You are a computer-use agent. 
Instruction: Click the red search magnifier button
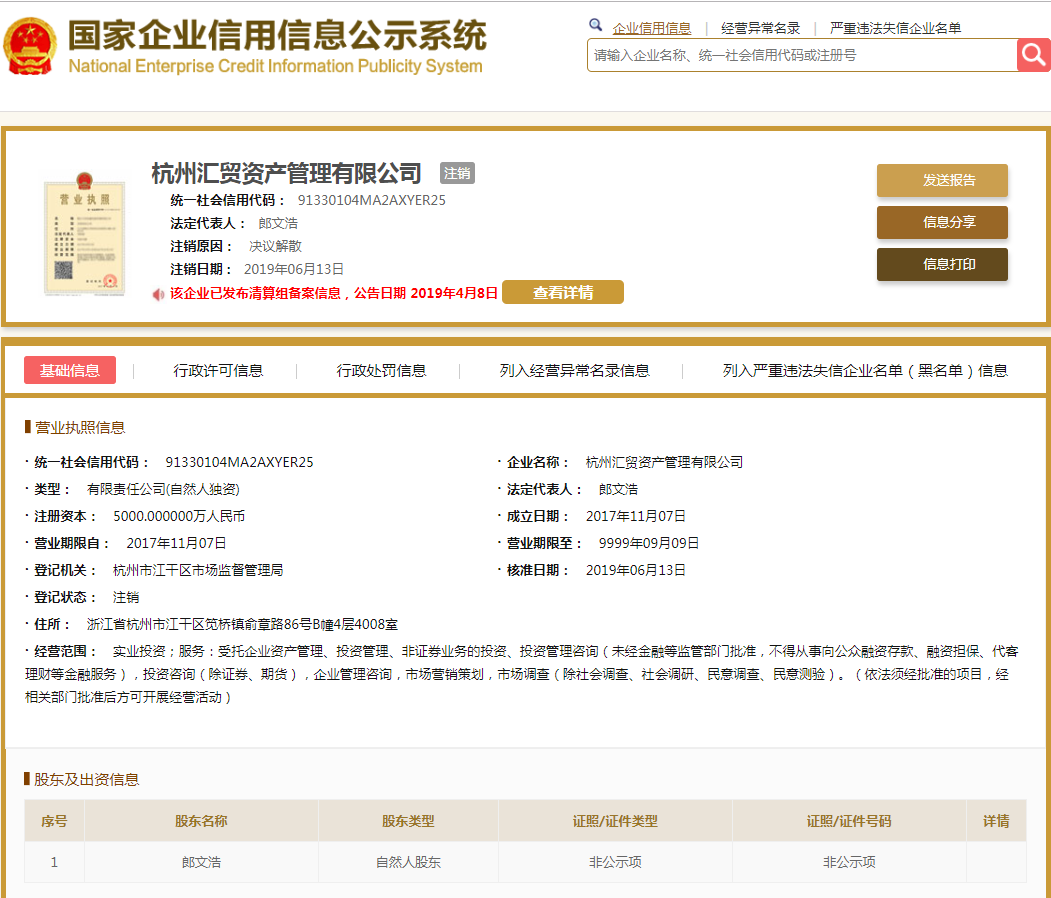pos(1033,55)
